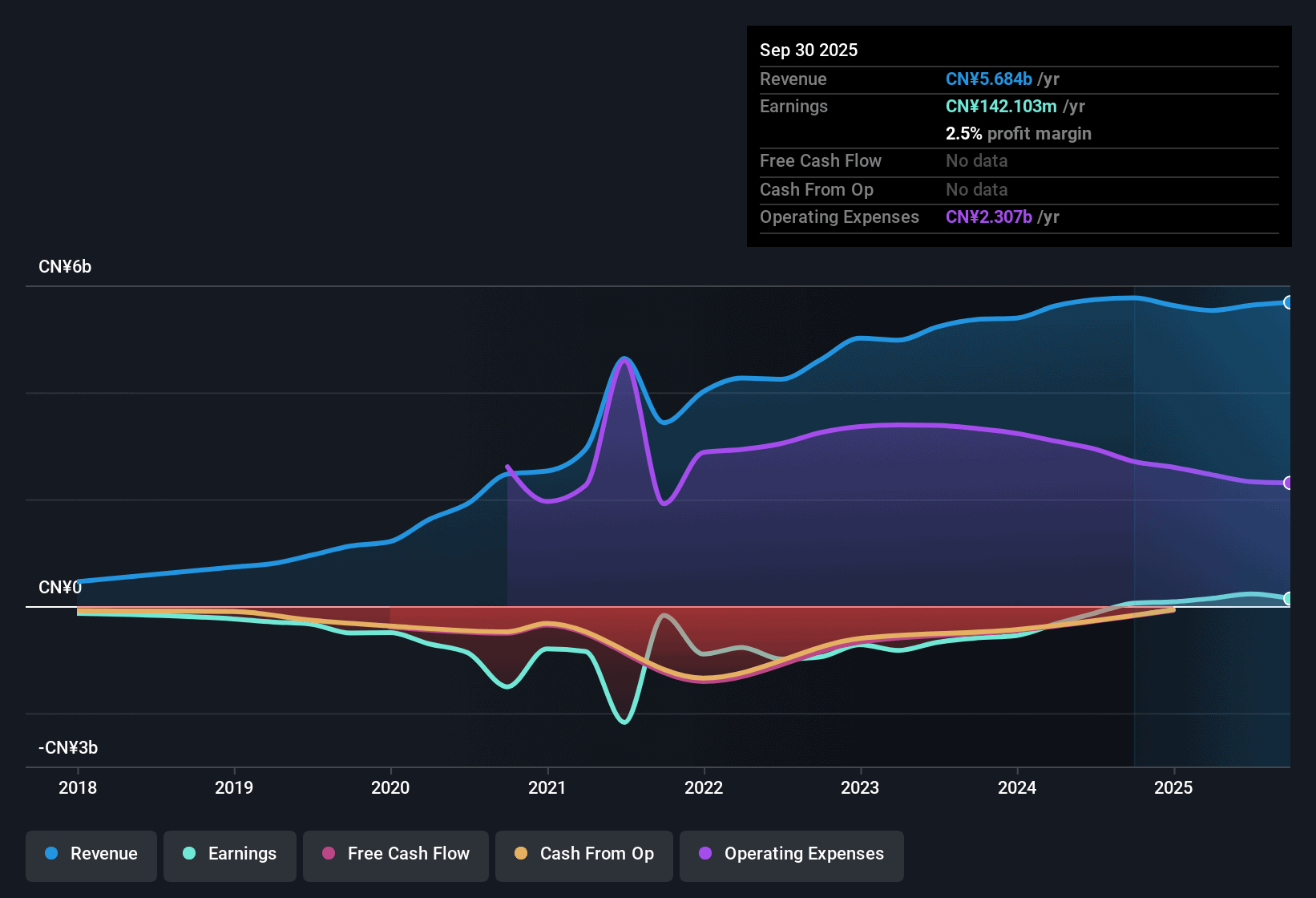
Task: Toggle Operating Expenses legend item
Action: coord(792,854)
